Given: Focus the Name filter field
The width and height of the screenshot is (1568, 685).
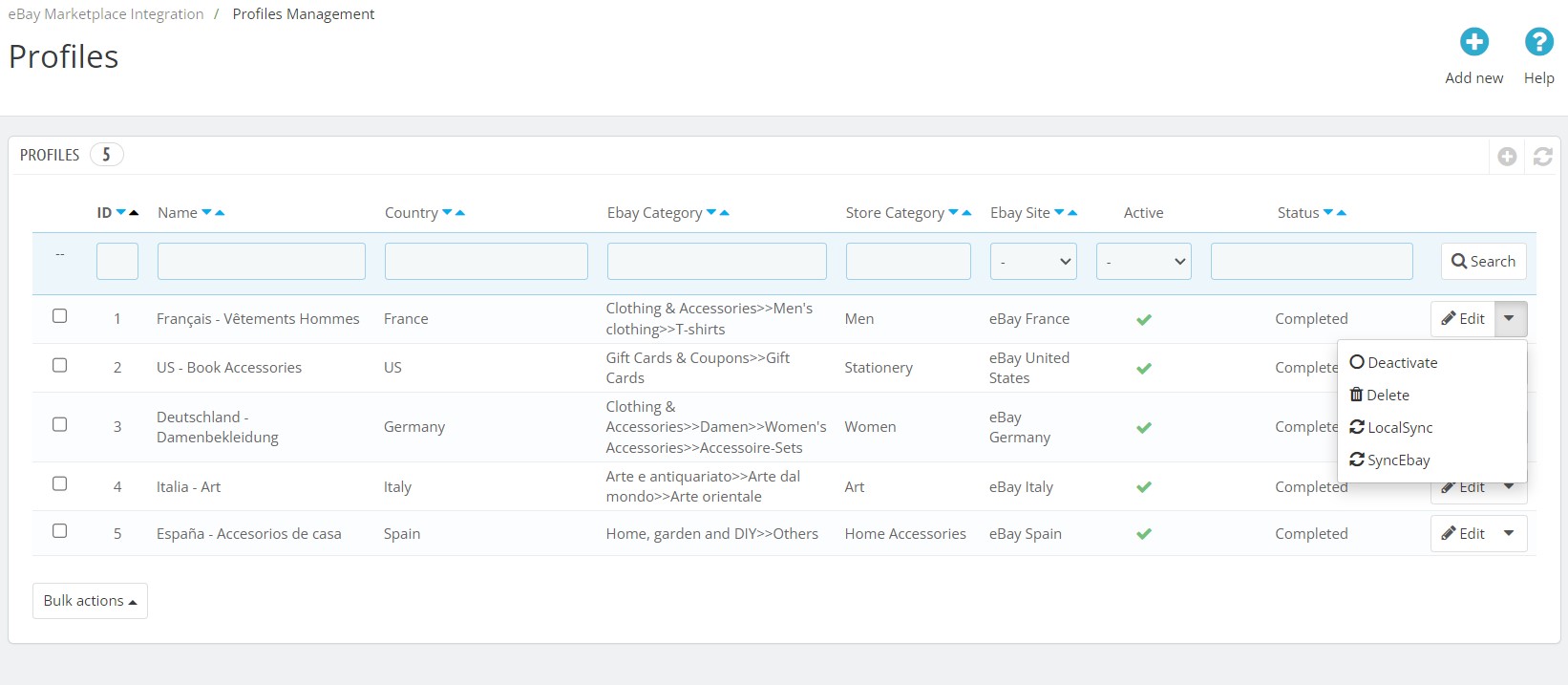Looking at the screenshot, I should [x=262, y=262].
